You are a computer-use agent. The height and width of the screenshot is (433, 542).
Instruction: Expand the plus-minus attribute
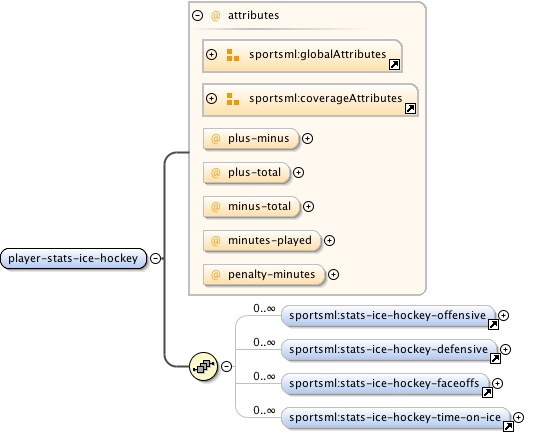click(x=307, y=139)
